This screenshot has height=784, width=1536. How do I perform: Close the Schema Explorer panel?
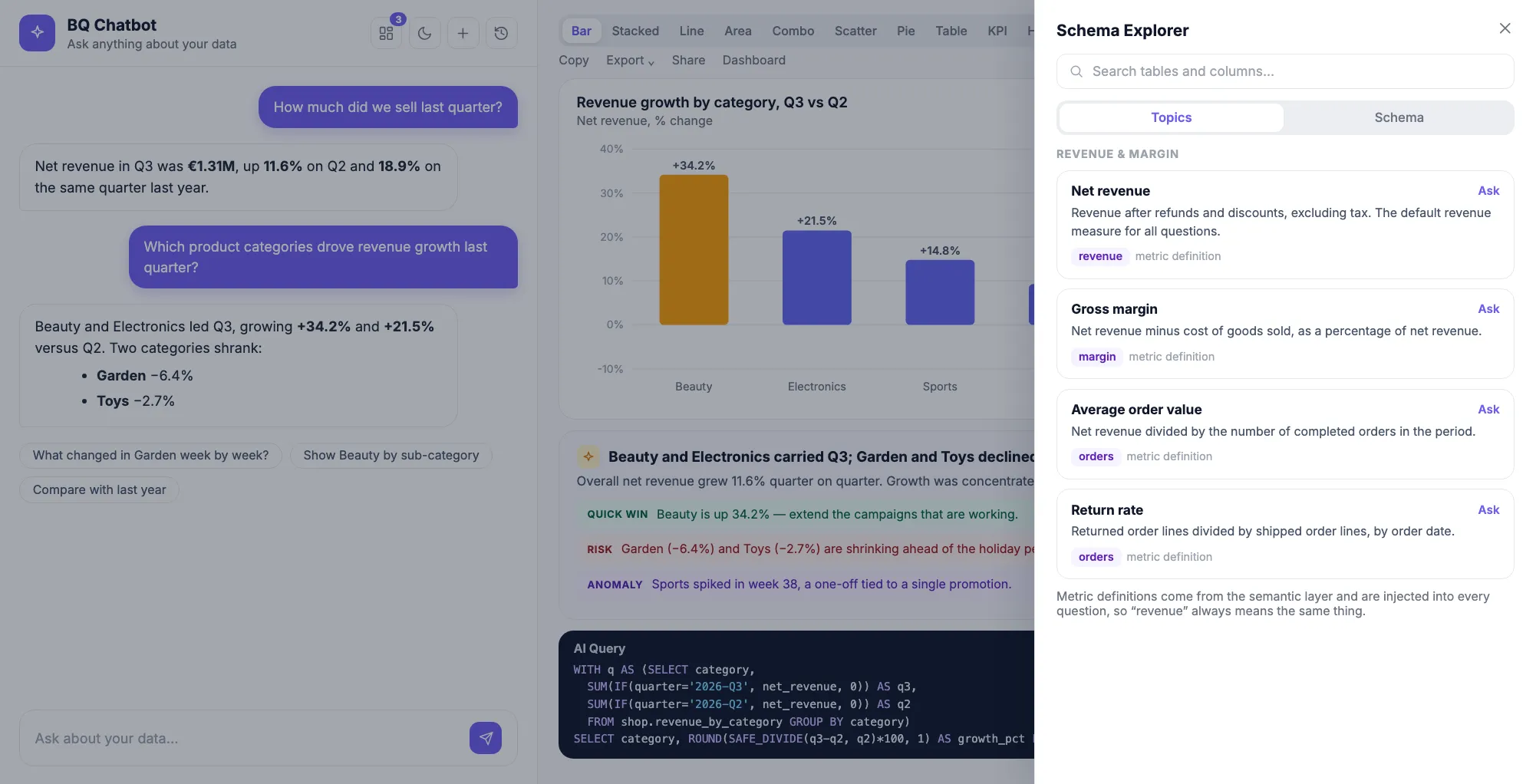1505,28
